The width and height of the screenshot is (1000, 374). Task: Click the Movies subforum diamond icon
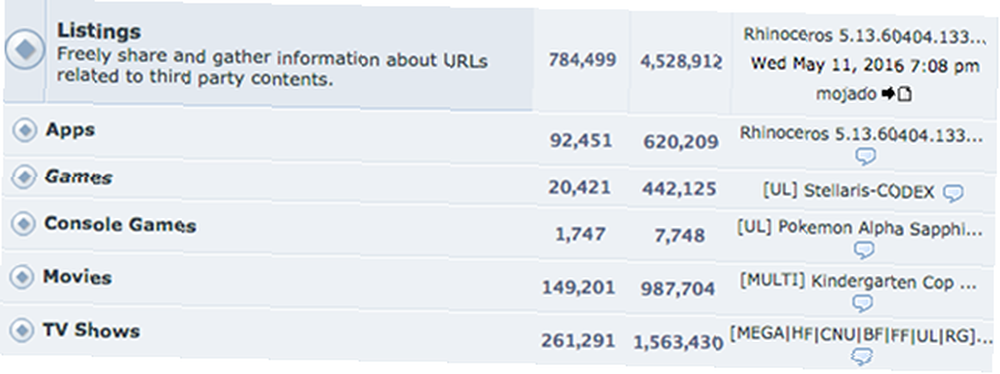point(22,277)
